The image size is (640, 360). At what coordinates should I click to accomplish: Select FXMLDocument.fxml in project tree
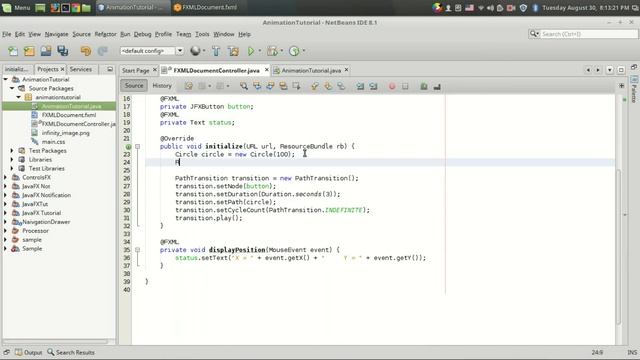[x=69, y=115]
